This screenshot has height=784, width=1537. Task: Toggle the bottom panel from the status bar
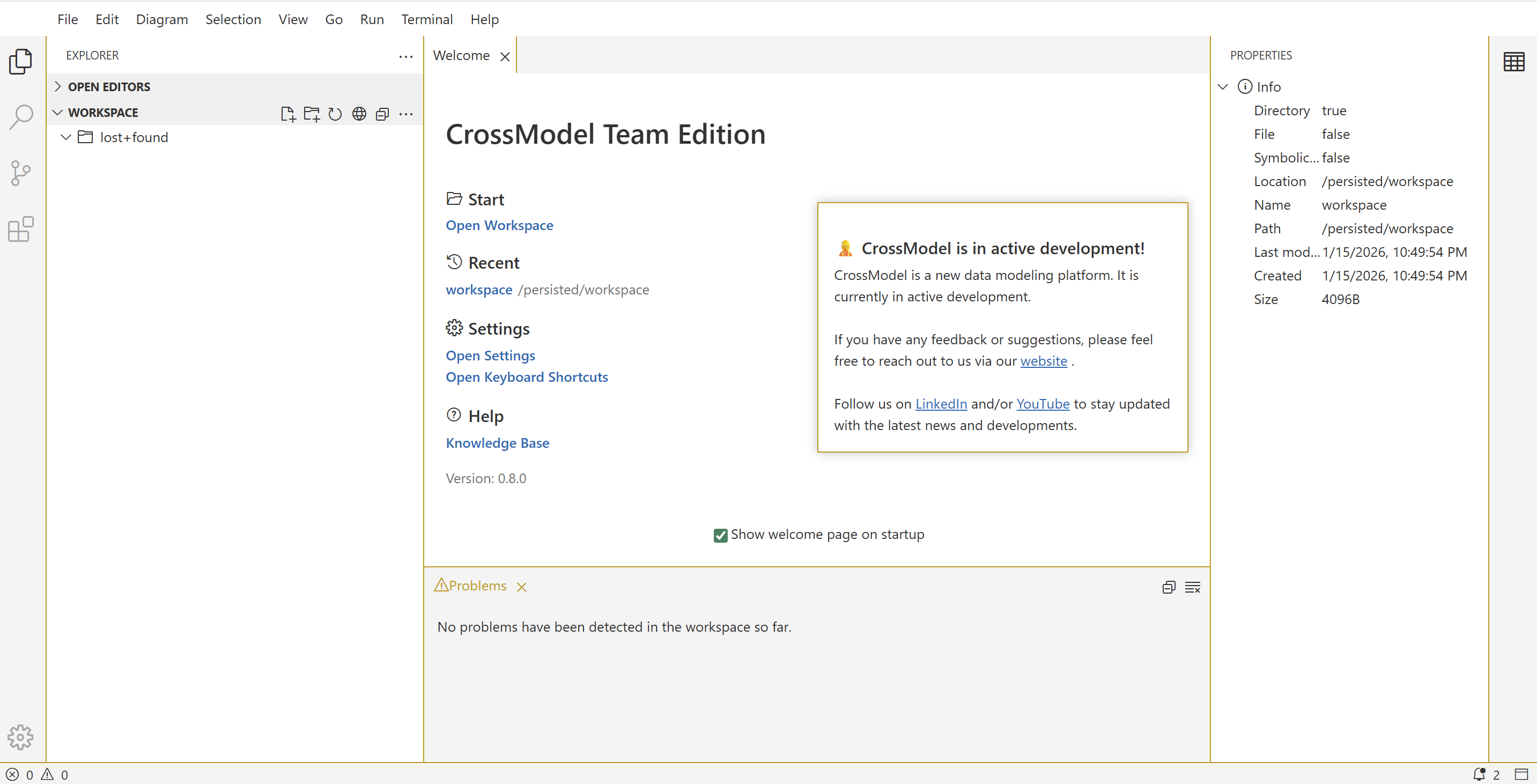point(1521,774)
